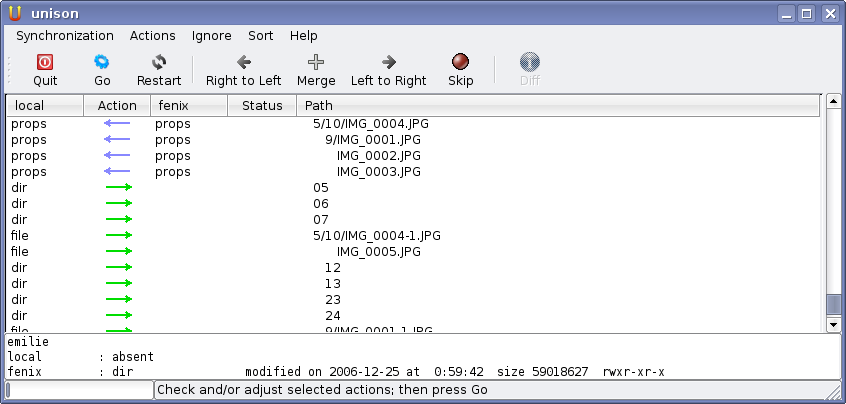This screenshot has width=846, height=404.
Task: Click the local column header
Action: pyautogui.click(x=45, y=106)
